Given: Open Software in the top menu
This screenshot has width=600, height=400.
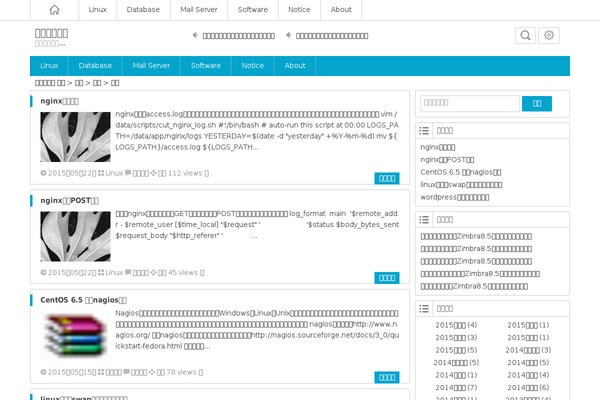Looking at the screenshot, I should 253,10.
